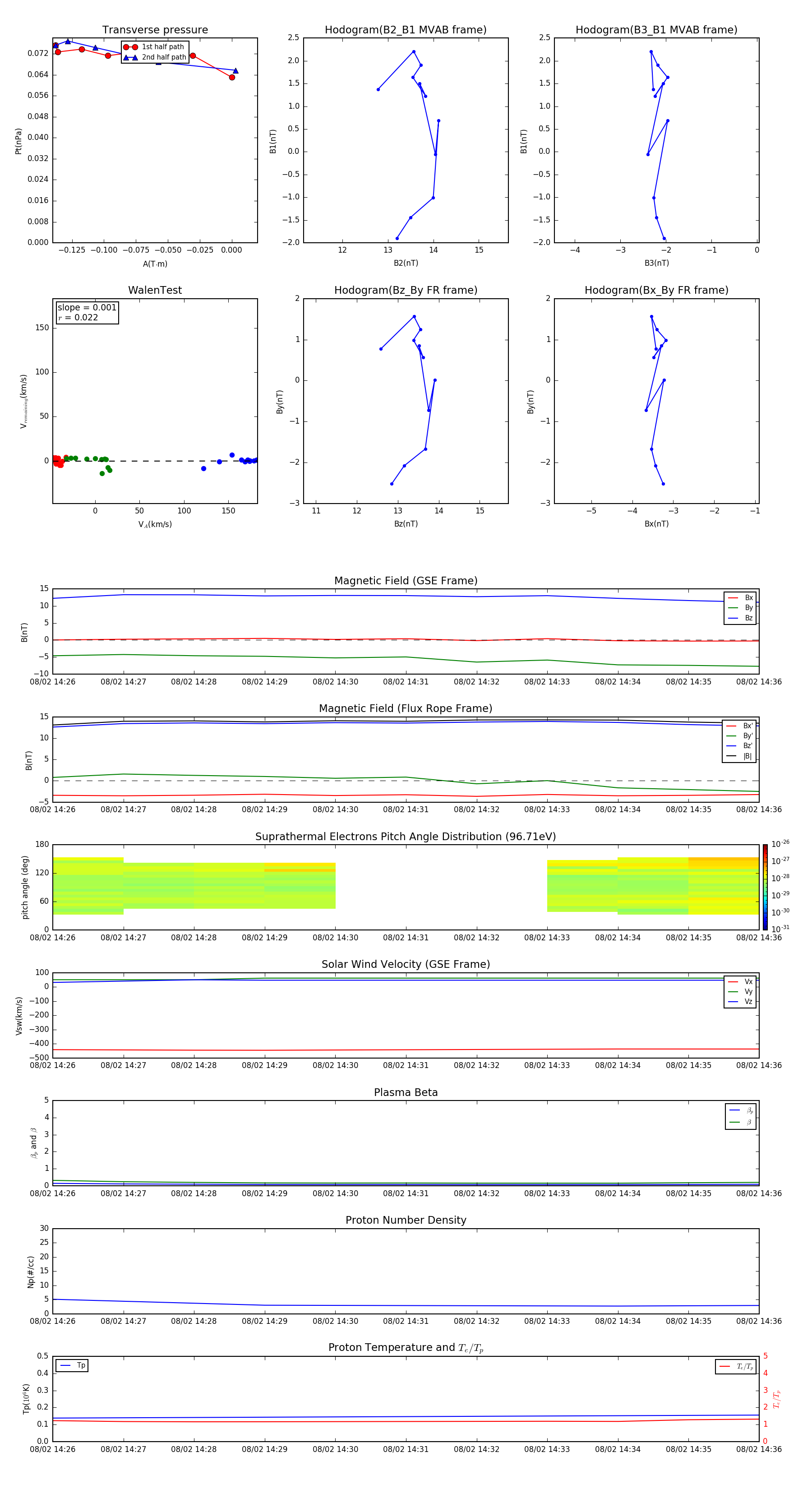Viewport: 812px width, 1489px height.
Task: Click the '2nd half path' legend entry
Action: tap(155, 57)
